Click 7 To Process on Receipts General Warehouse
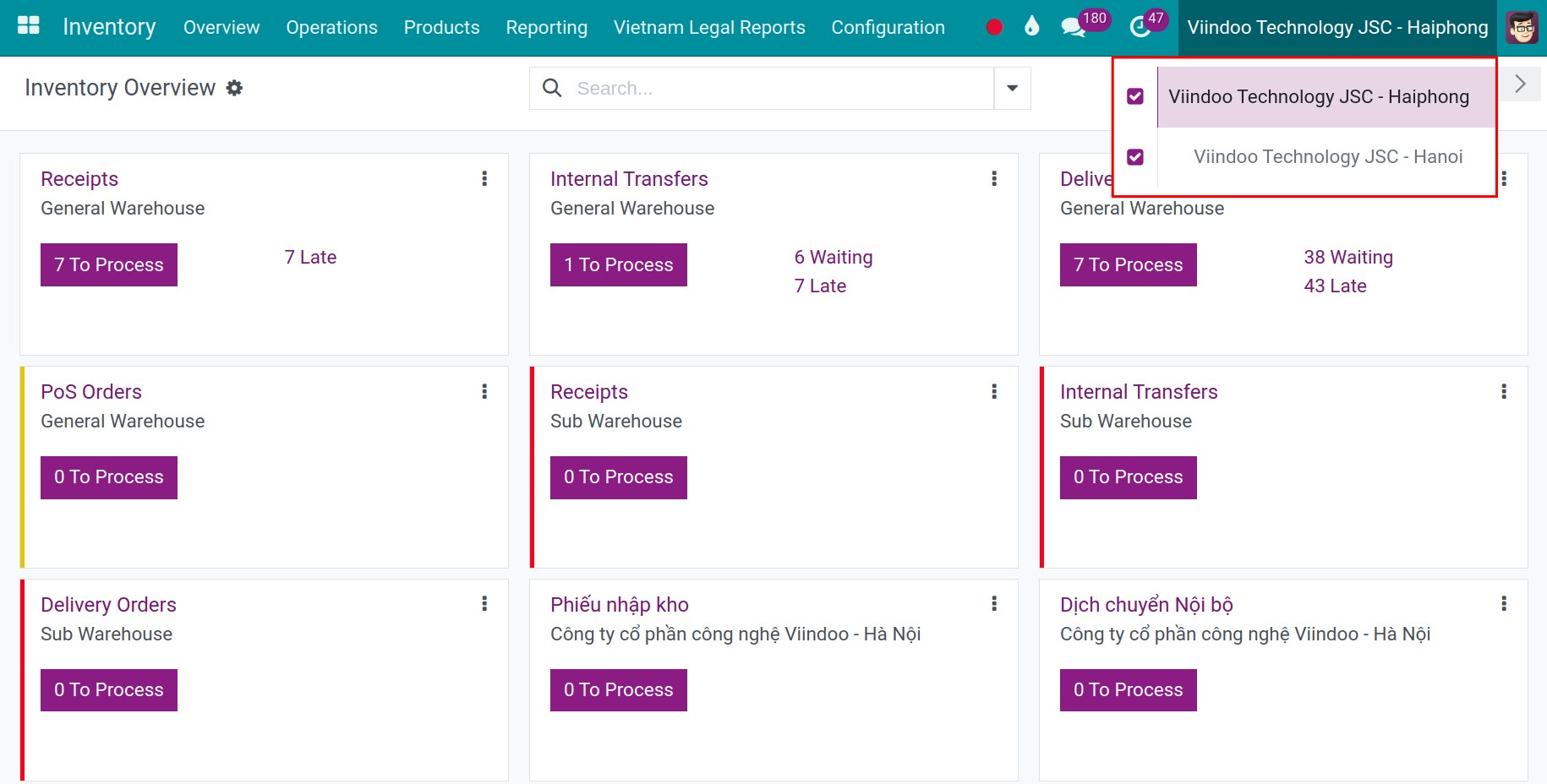This screenshot has height=784, width=1547. (x=109, y=264)
